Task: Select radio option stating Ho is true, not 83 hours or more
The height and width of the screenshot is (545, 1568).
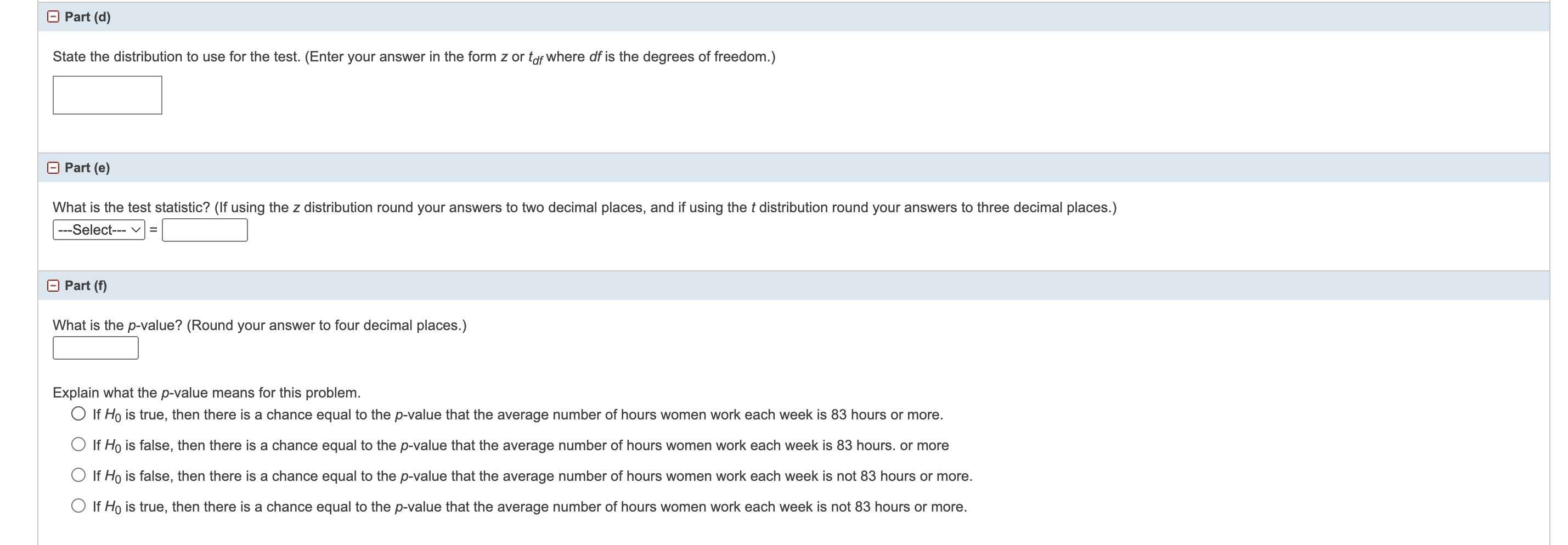Action: pyautogui.click(x=78, y=506)
